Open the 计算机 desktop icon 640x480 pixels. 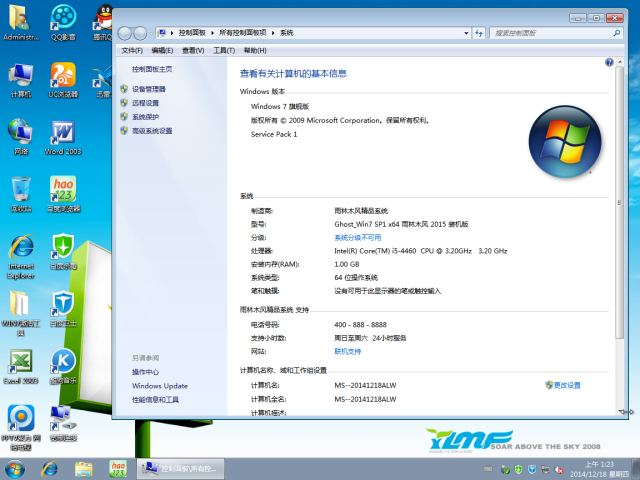click(x=20, y=80)
